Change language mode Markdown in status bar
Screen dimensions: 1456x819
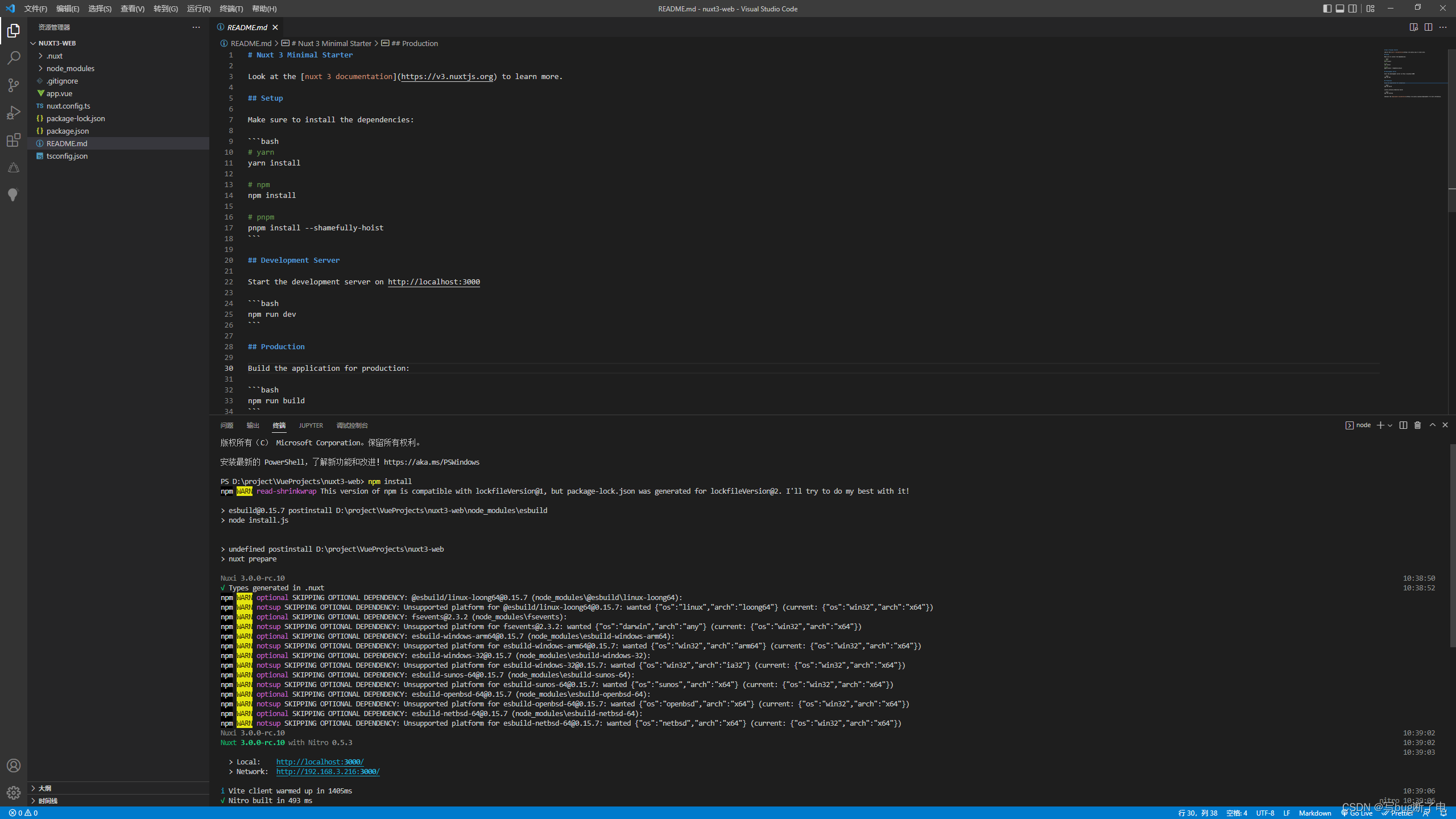click(1315, 813)
